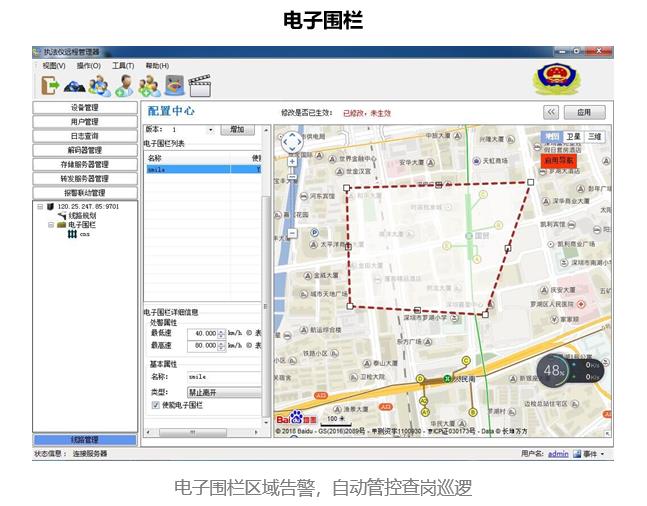
Task: Click the map pan compass control
Action: [x=291, y=141]
